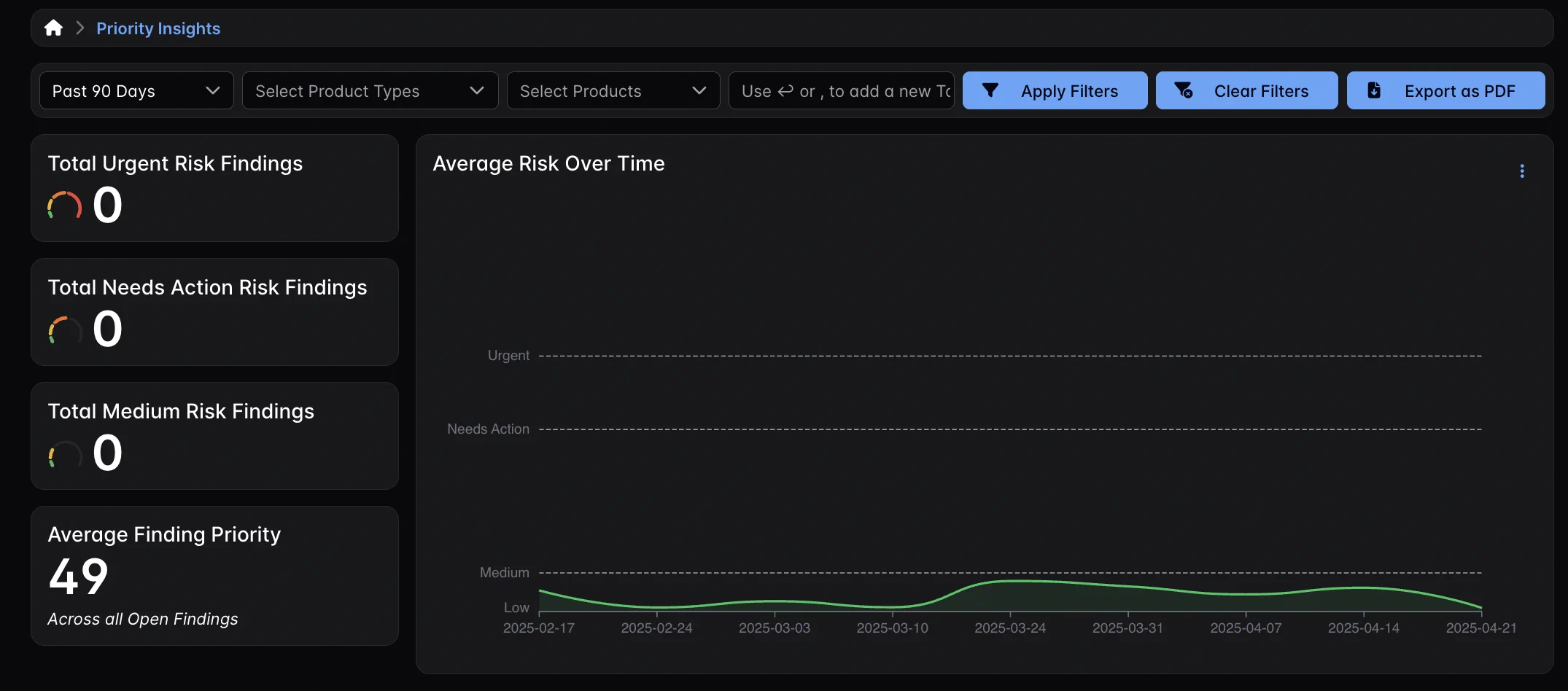This screenshot has height=691, width=1568.
Task: Click the Needs Action gauge icon
Action: point(65,329)
